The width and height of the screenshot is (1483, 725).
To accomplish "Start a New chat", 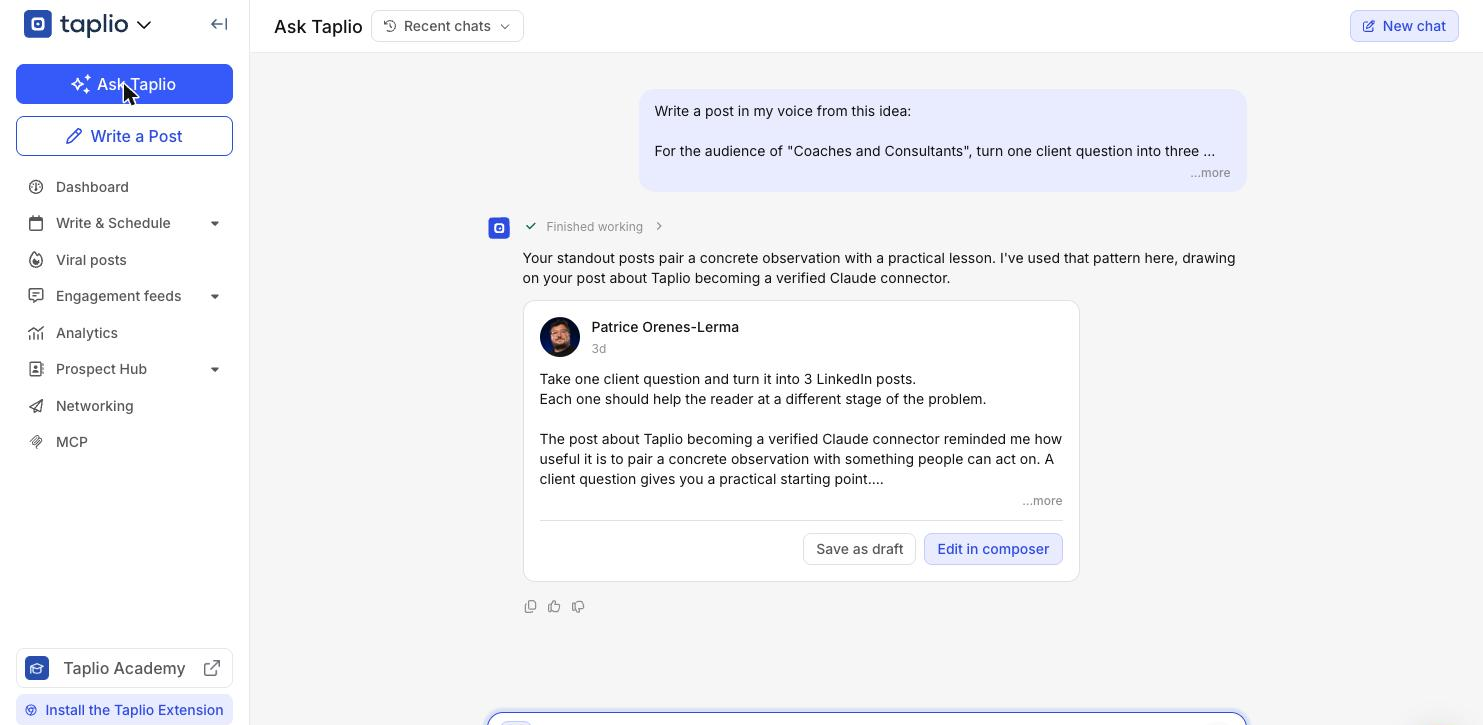I will [1404, 26].
